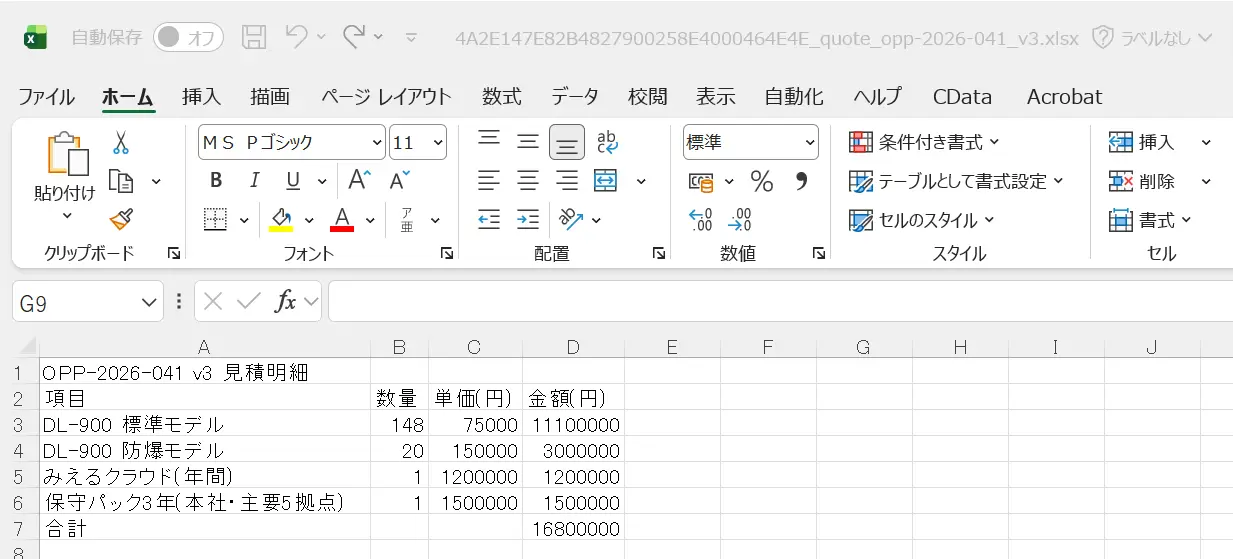Apply the yellow fill color
The height and width of the screenshot is (559, 1233).
click(281, 219)
